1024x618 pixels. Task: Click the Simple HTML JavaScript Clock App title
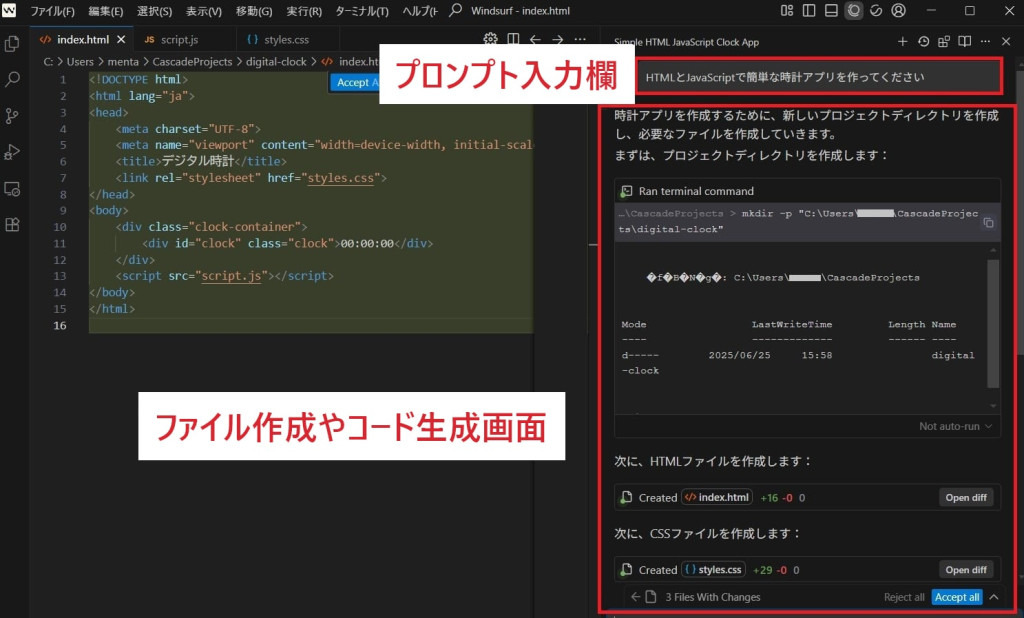686,42
